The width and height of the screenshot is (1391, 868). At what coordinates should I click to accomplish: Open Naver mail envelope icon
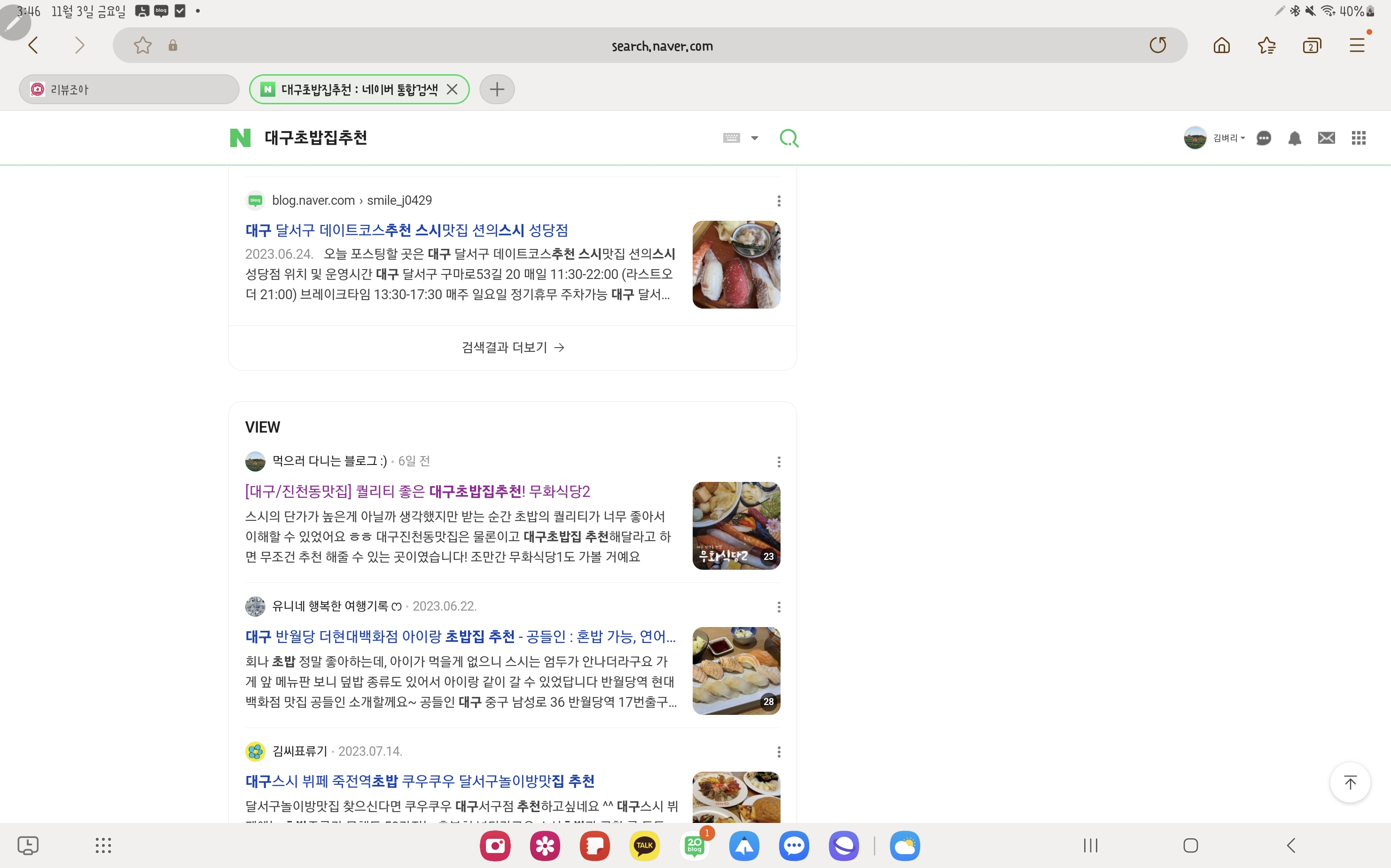pos(1326,138)
